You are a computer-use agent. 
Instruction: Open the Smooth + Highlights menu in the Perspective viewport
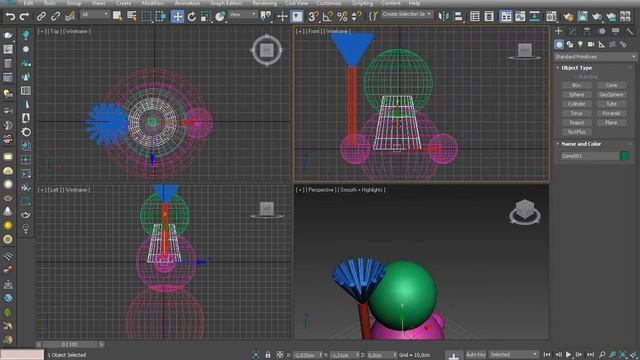(x=361, y=190)
